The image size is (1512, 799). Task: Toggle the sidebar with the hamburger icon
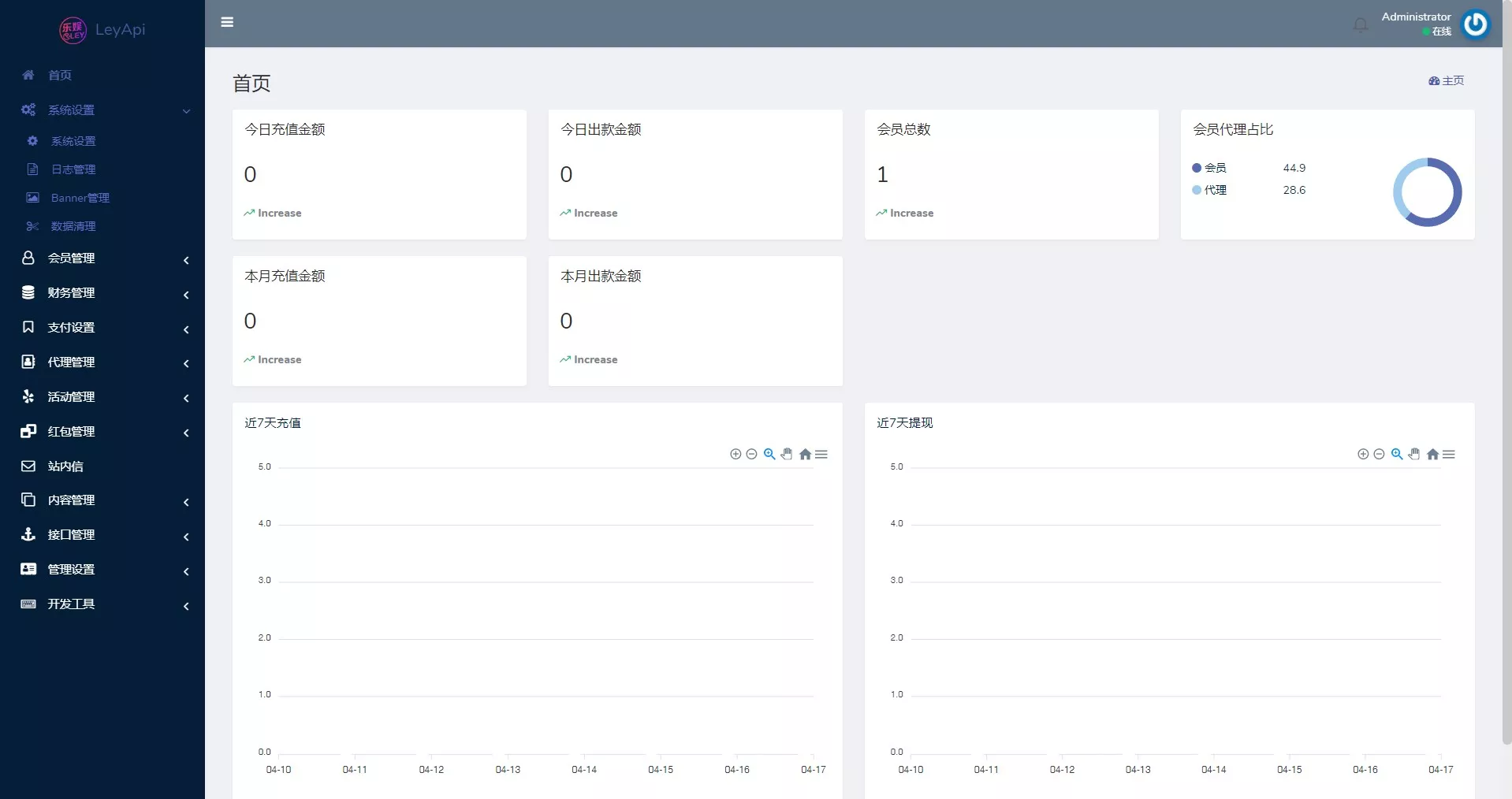228,22
